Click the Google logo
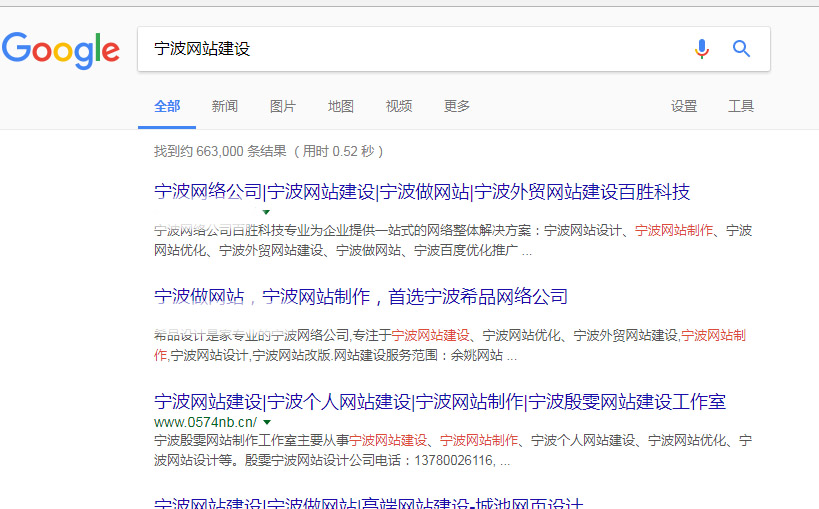The width and height of the screenshot is (819, 509). pos(61,50)
